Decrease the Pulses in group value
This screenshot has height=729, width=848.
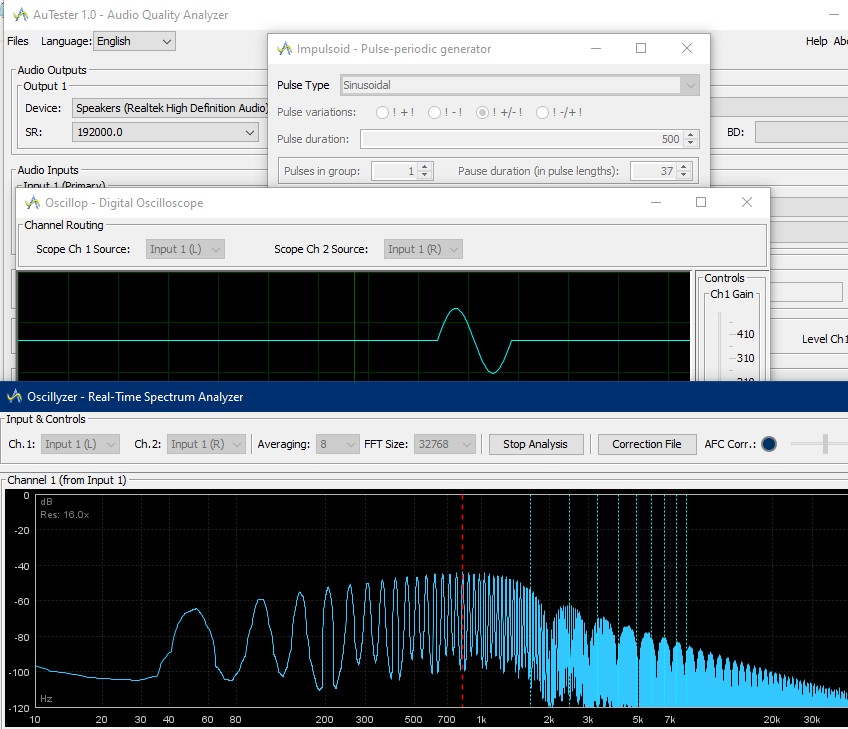[425, 175]
